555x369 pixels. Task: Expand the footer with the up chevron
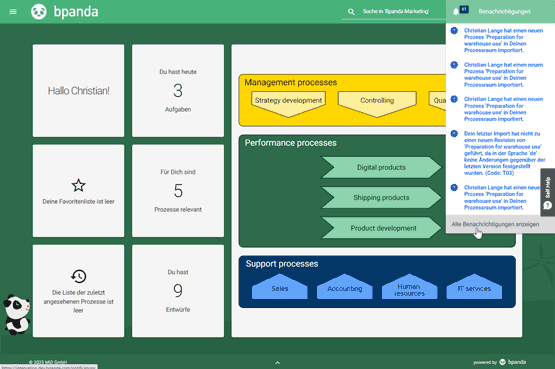[x=278, y=363]
